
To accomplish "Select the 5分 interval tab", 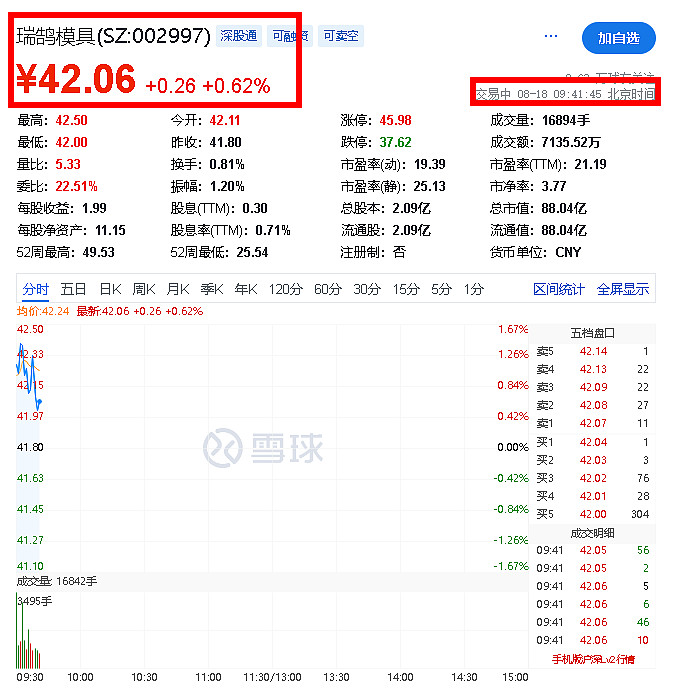I will (441, 289).
